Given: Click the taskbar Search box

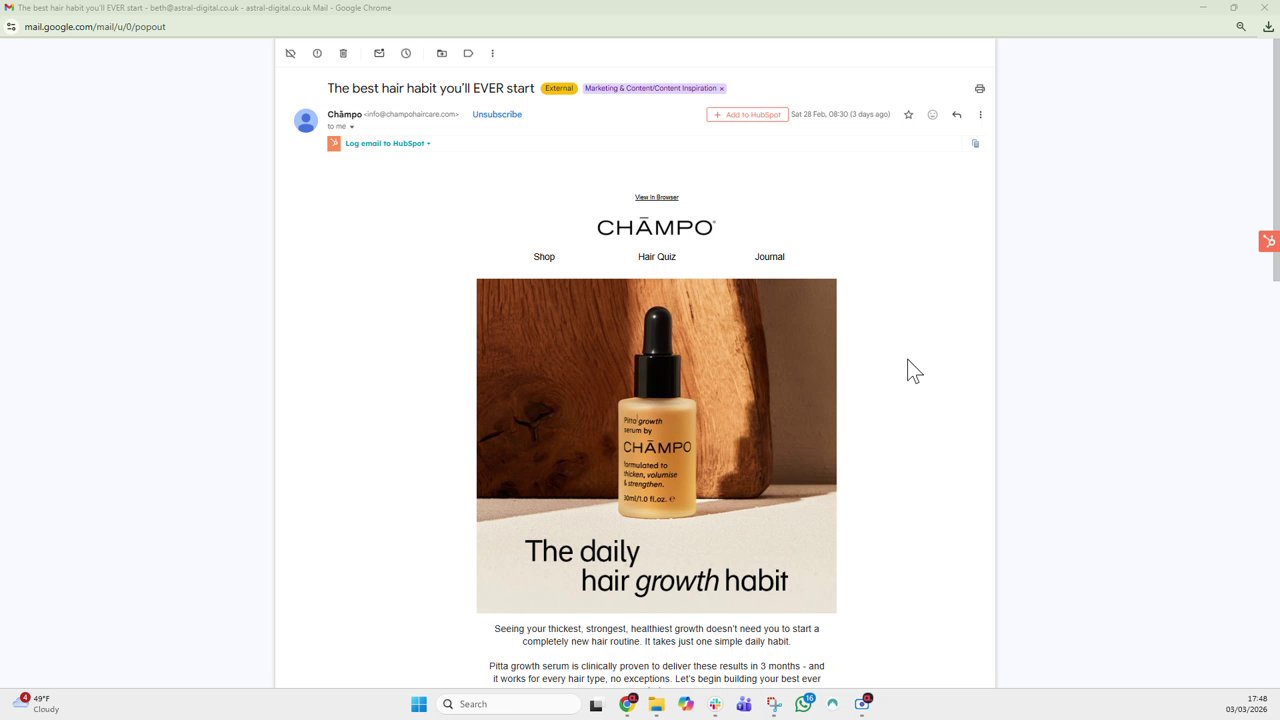Looking at the screenshot, I should [x=510, y=704].
